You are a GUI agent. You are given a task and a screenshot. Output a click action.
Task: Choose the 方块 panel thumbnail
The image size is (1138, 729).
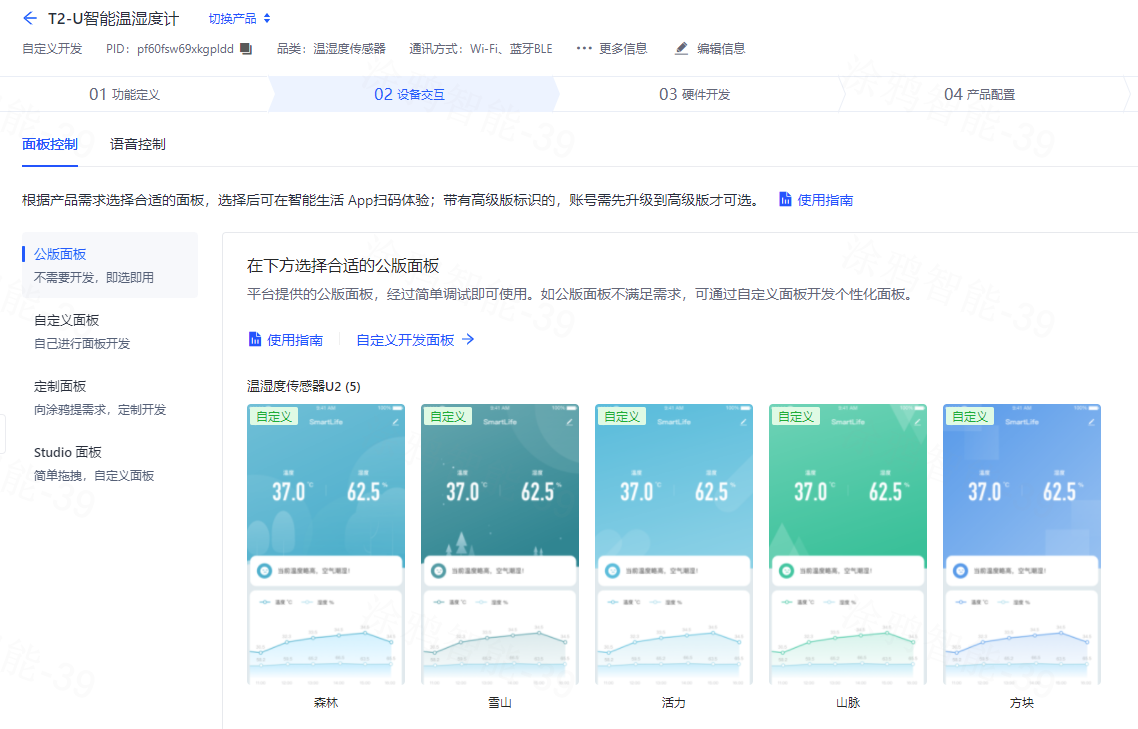click(1022, 545)
